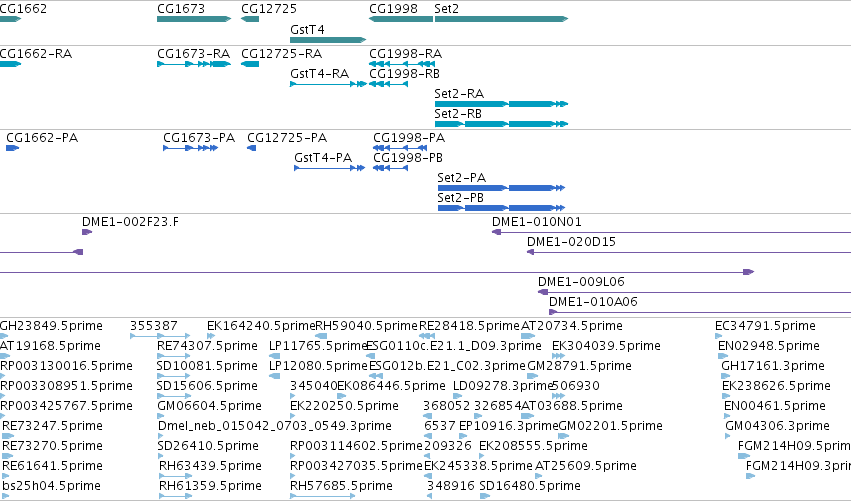Click the GstT4-RA transcript label
The width and height of the screenshot is (851, 501).
[x=319, y=74]
